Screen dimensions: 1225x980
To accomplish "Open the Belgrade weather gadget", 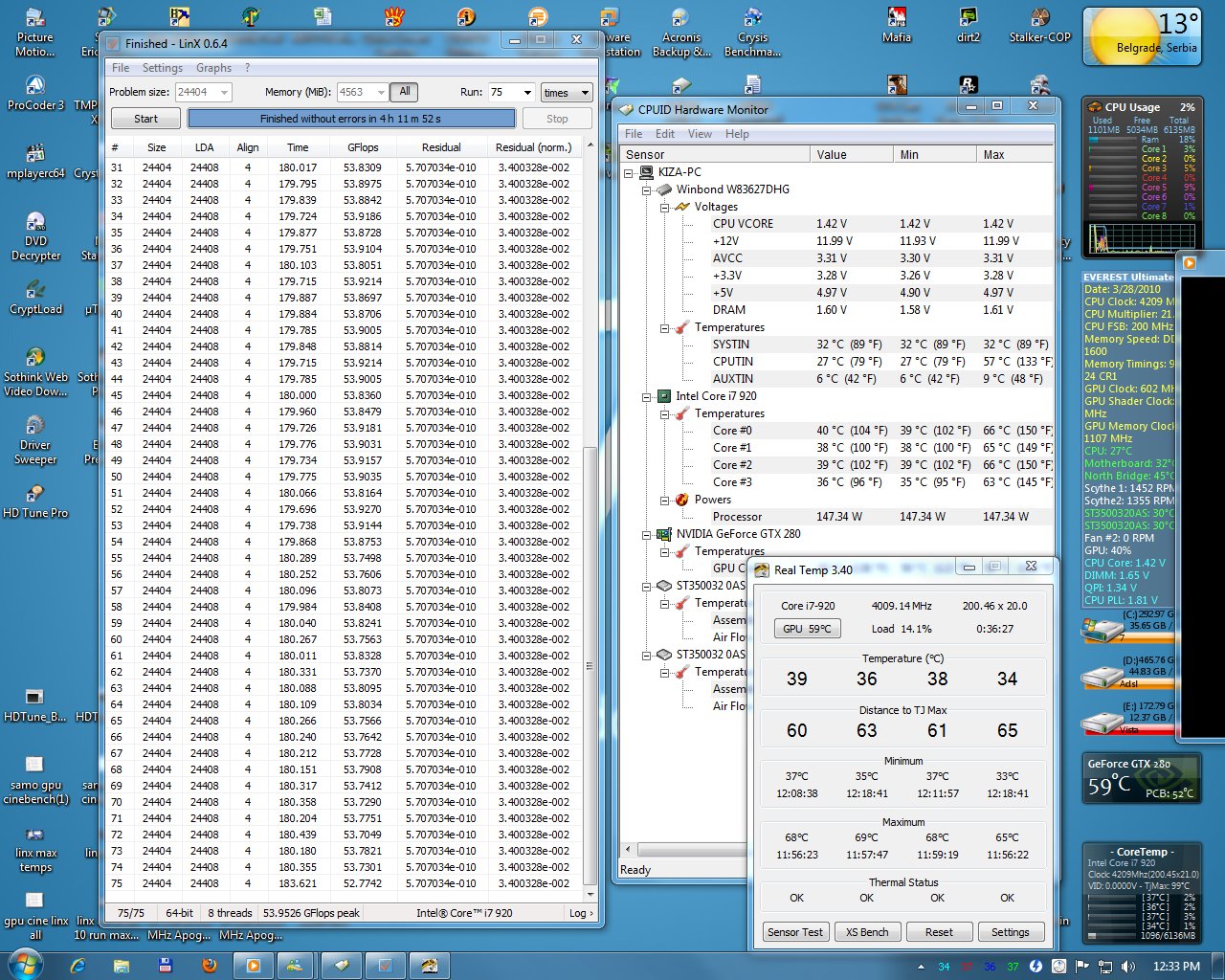I will (x=1142, y=37).
